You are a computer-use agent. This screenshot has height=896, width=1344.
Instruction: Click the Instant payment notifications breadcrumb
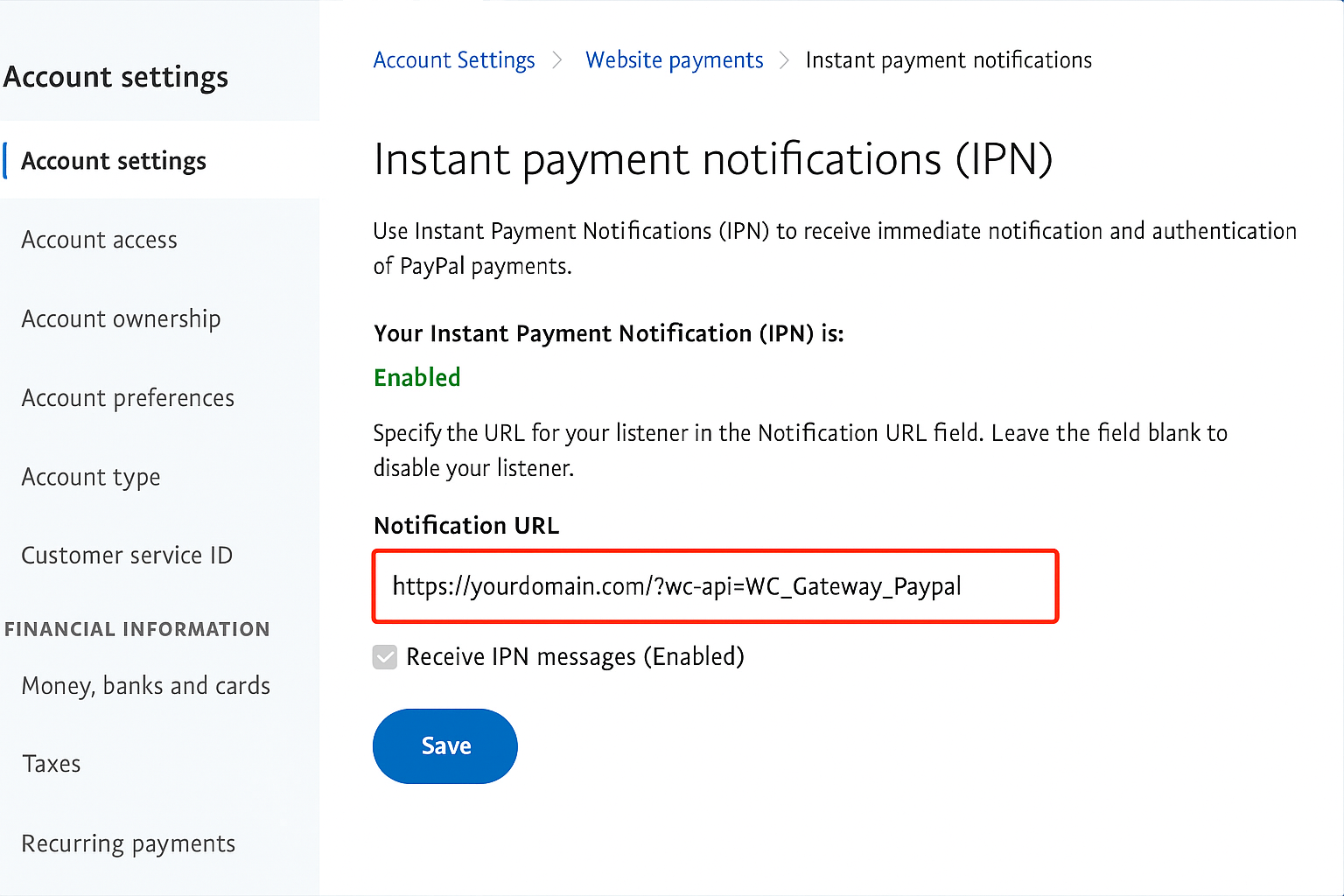(948, 59)
